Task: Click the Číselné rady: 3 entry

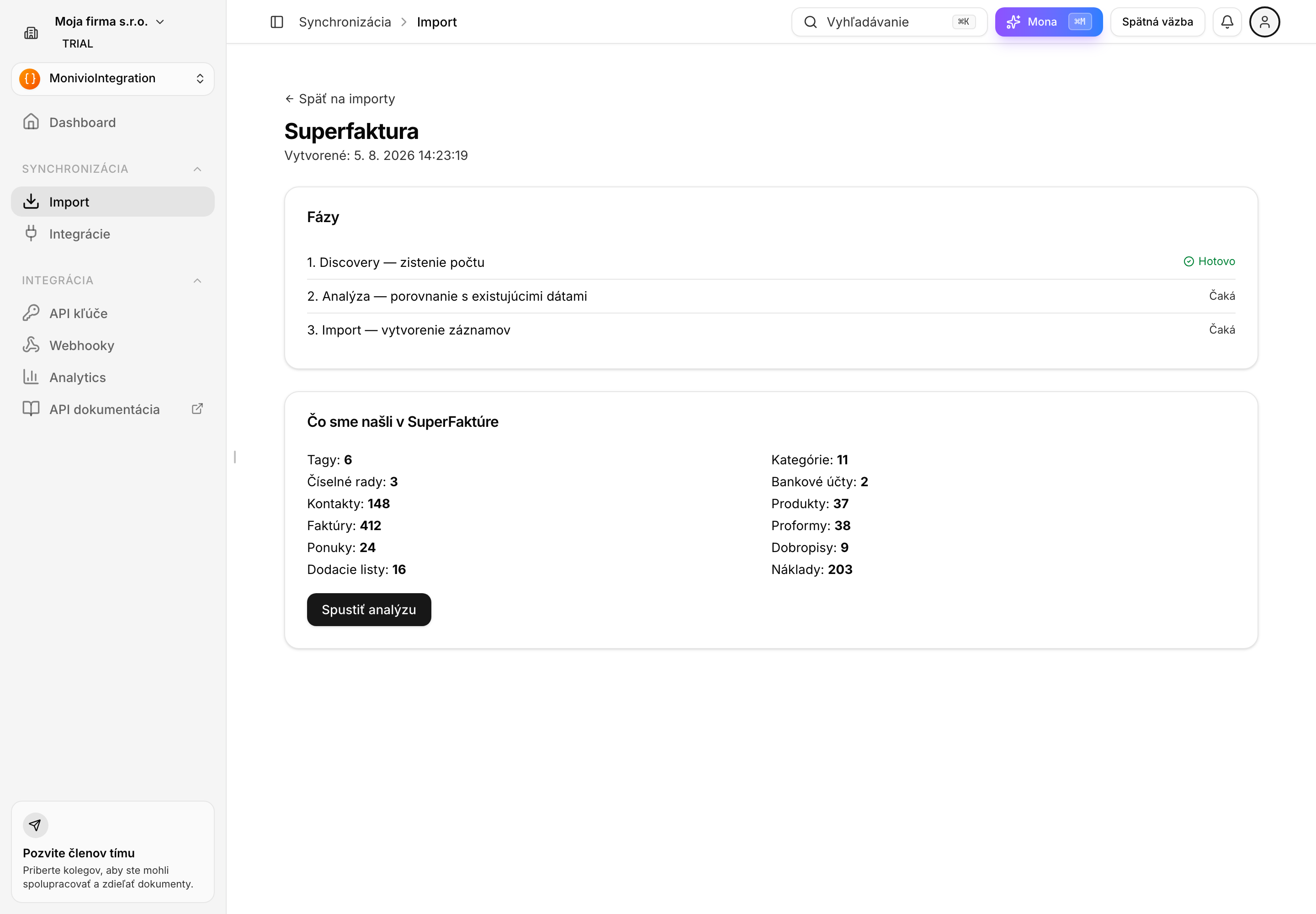Action: click(x=352, y=482)
